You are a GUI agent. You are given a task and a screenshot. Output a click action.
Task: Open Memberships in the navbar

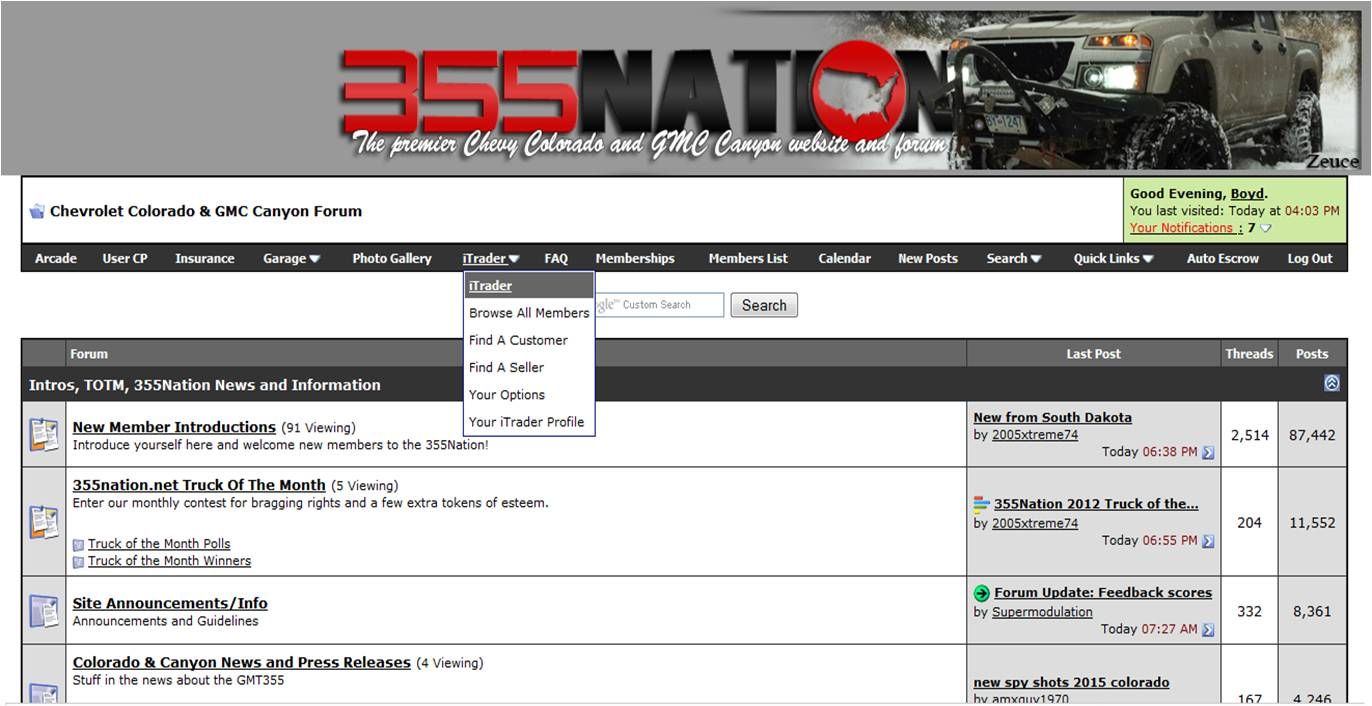pos(635,258)
